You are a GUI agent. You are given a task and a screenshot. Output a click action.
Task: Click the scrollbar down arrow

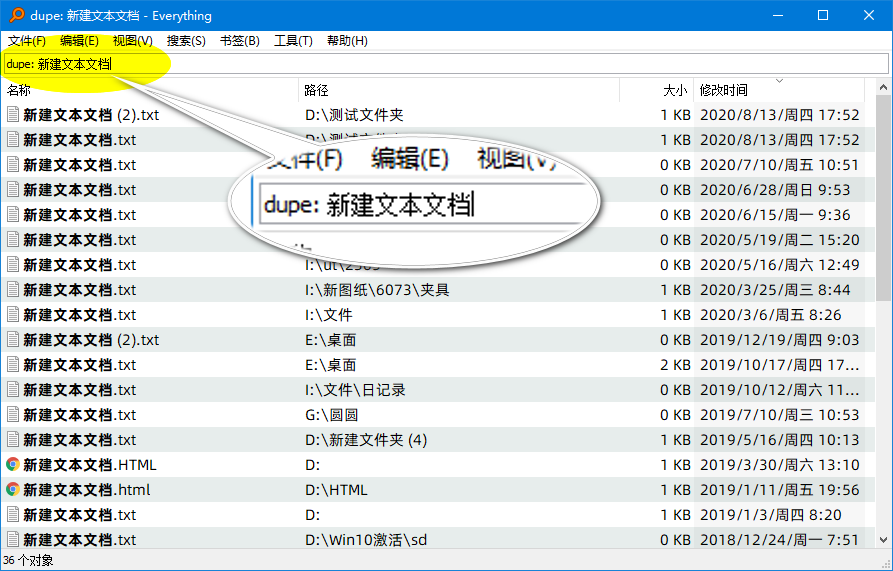click(883, 540)
